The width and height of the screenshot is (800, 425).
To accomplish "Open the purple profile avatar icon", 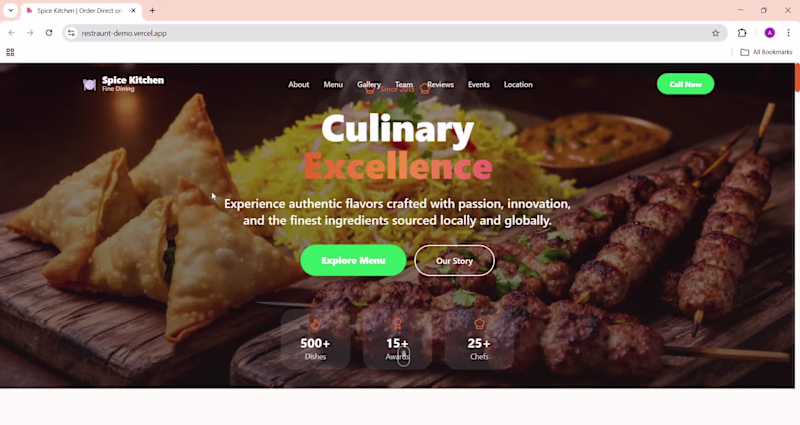I will pos(769,33).
